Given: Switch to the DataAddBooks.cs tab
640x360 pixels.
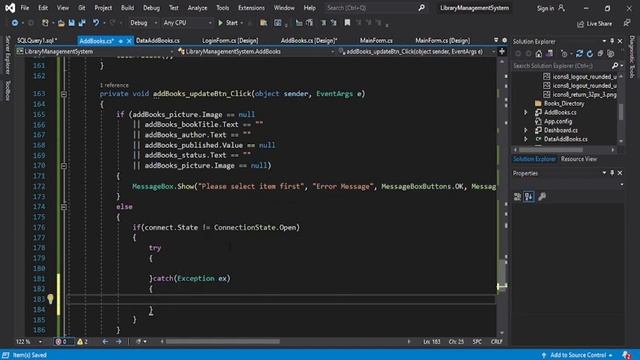Looking at the screenshot, I should [x=158, y=40].
